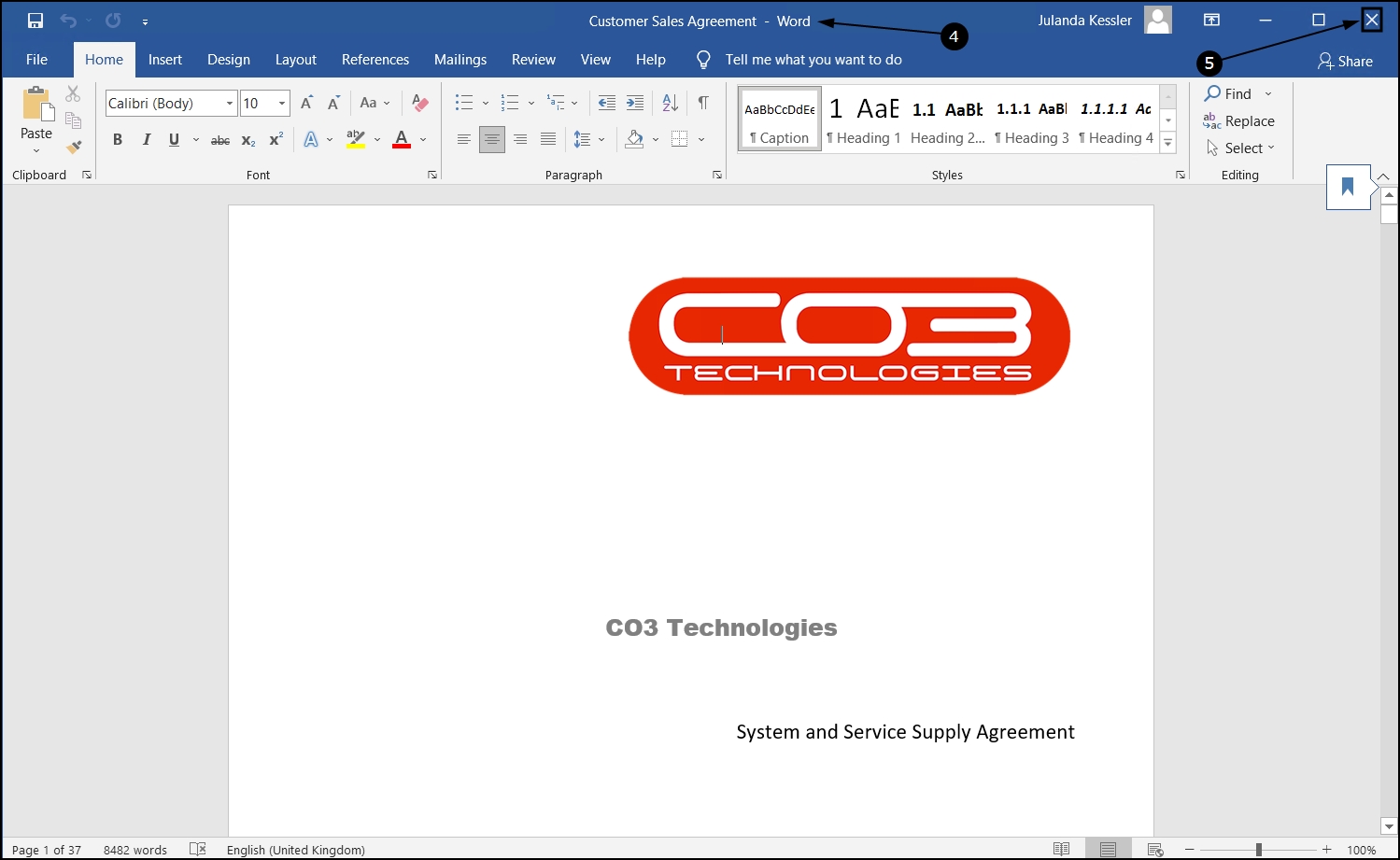Open Replace in Editing group

[x=1239, y=120]
